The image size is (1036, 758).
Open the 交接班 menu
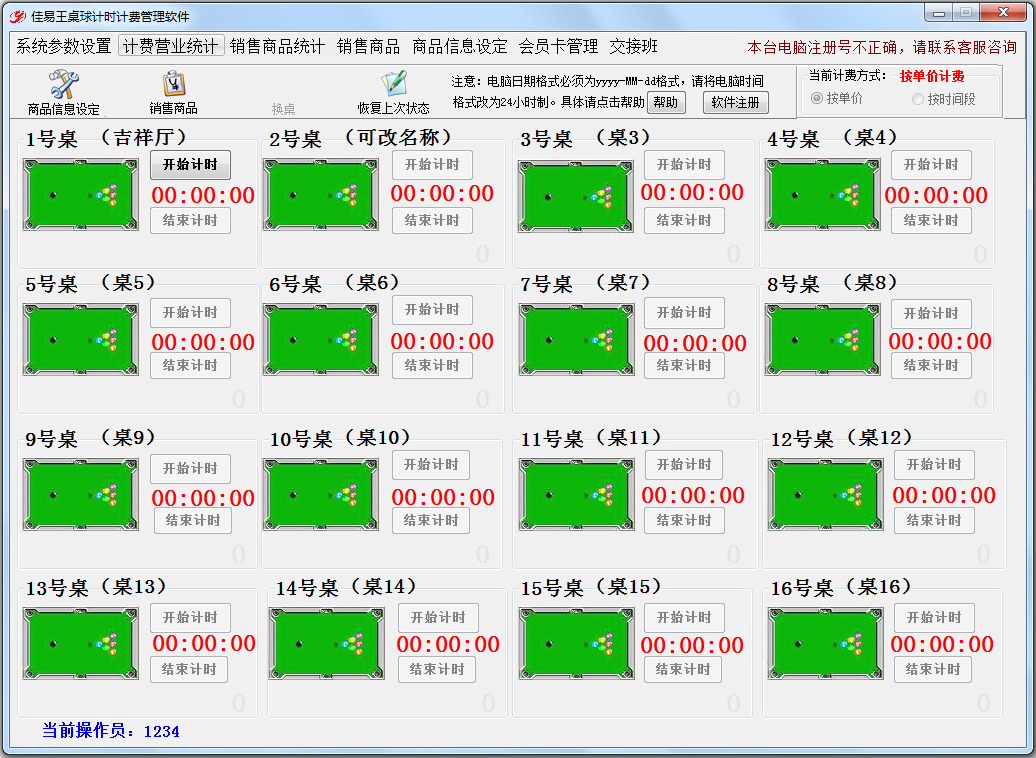tap(634, 46)
